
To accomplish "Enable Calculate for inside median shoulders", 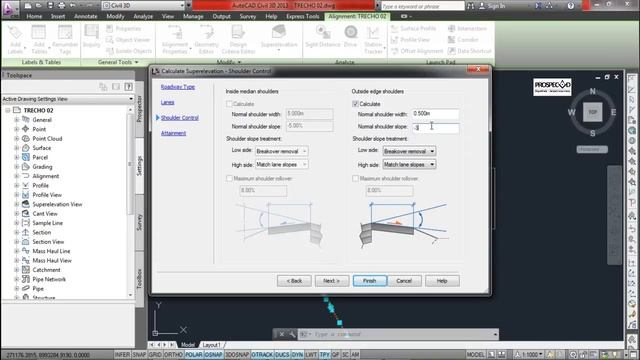I will [229, 104].
